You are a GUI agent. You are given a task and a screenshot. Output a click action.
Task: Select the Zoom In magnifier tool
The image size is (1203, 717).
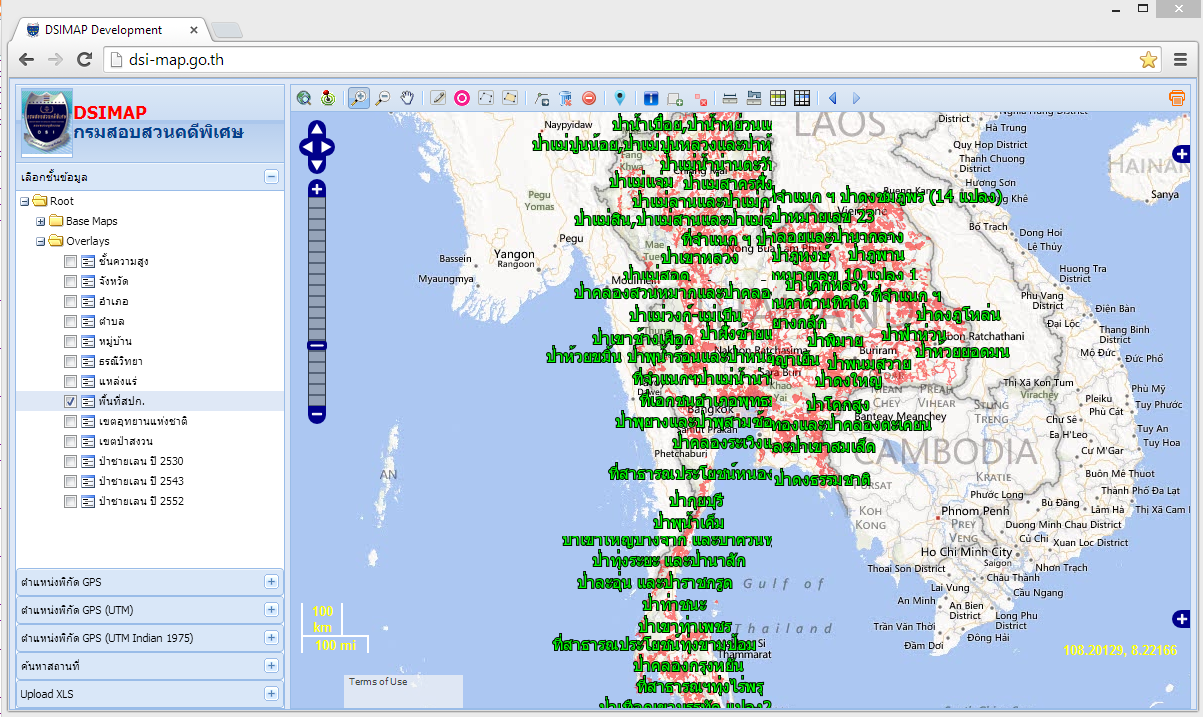356,98
